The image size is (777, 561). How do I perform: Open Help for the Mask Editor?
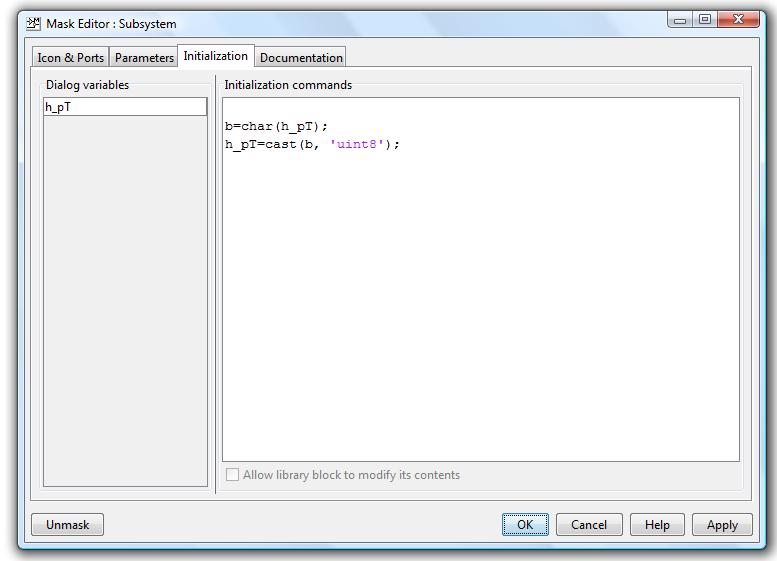(x=657, y=525)
